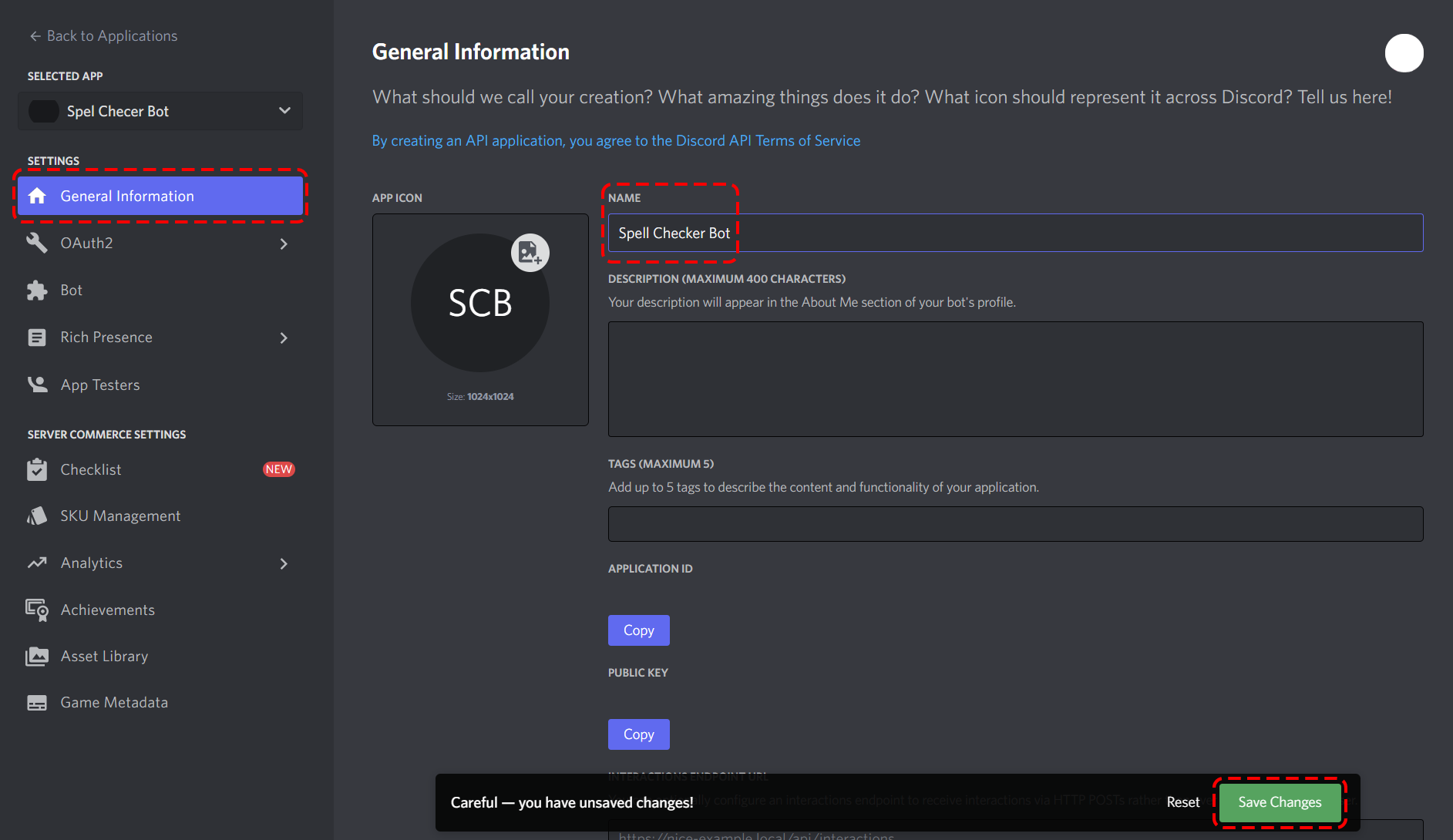
Task: Reset the unsaved changes
Action: point(1182,801)
